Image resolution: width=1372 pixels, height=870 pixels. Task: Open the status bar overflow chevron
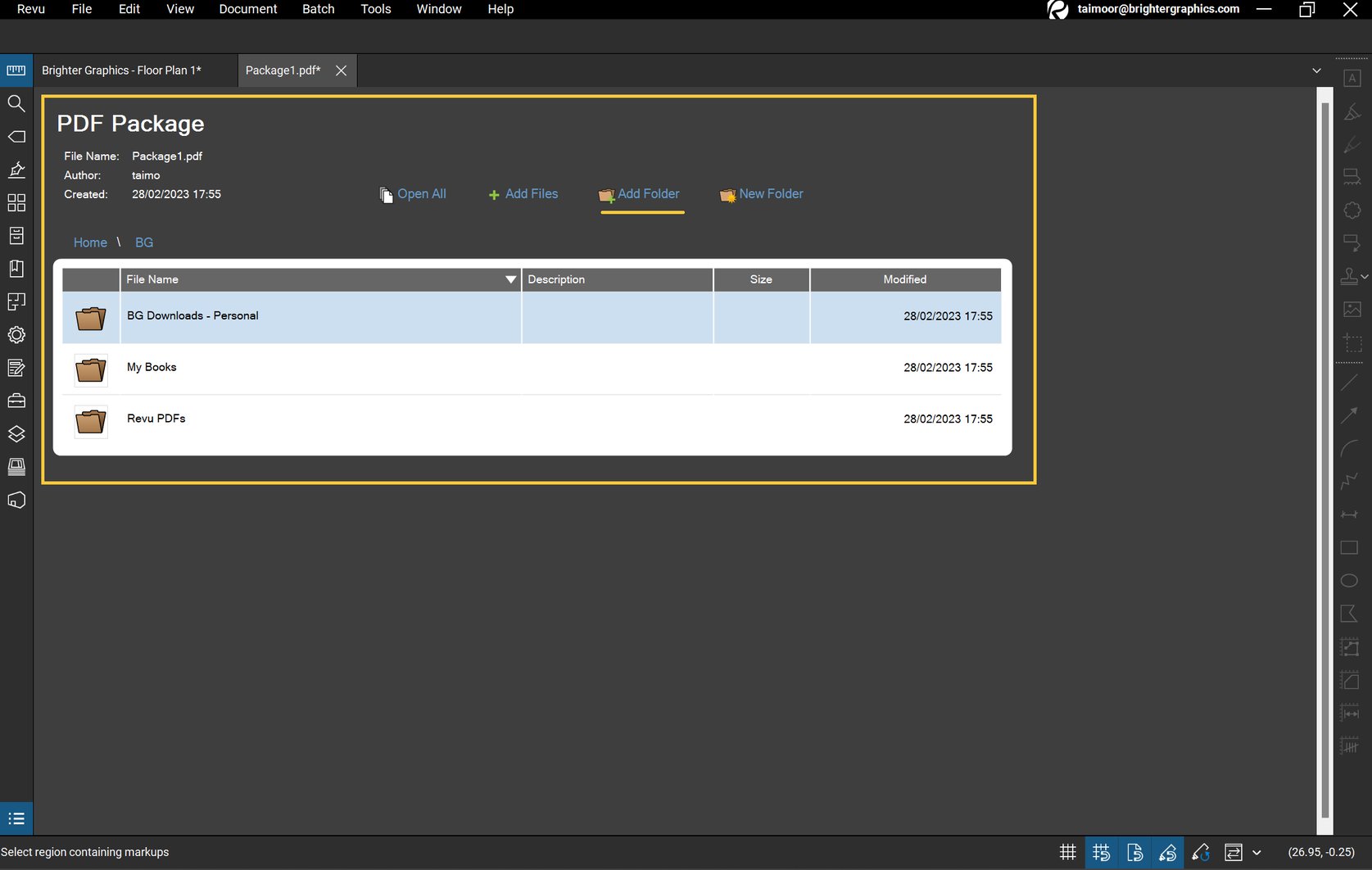pos(1258,852)
